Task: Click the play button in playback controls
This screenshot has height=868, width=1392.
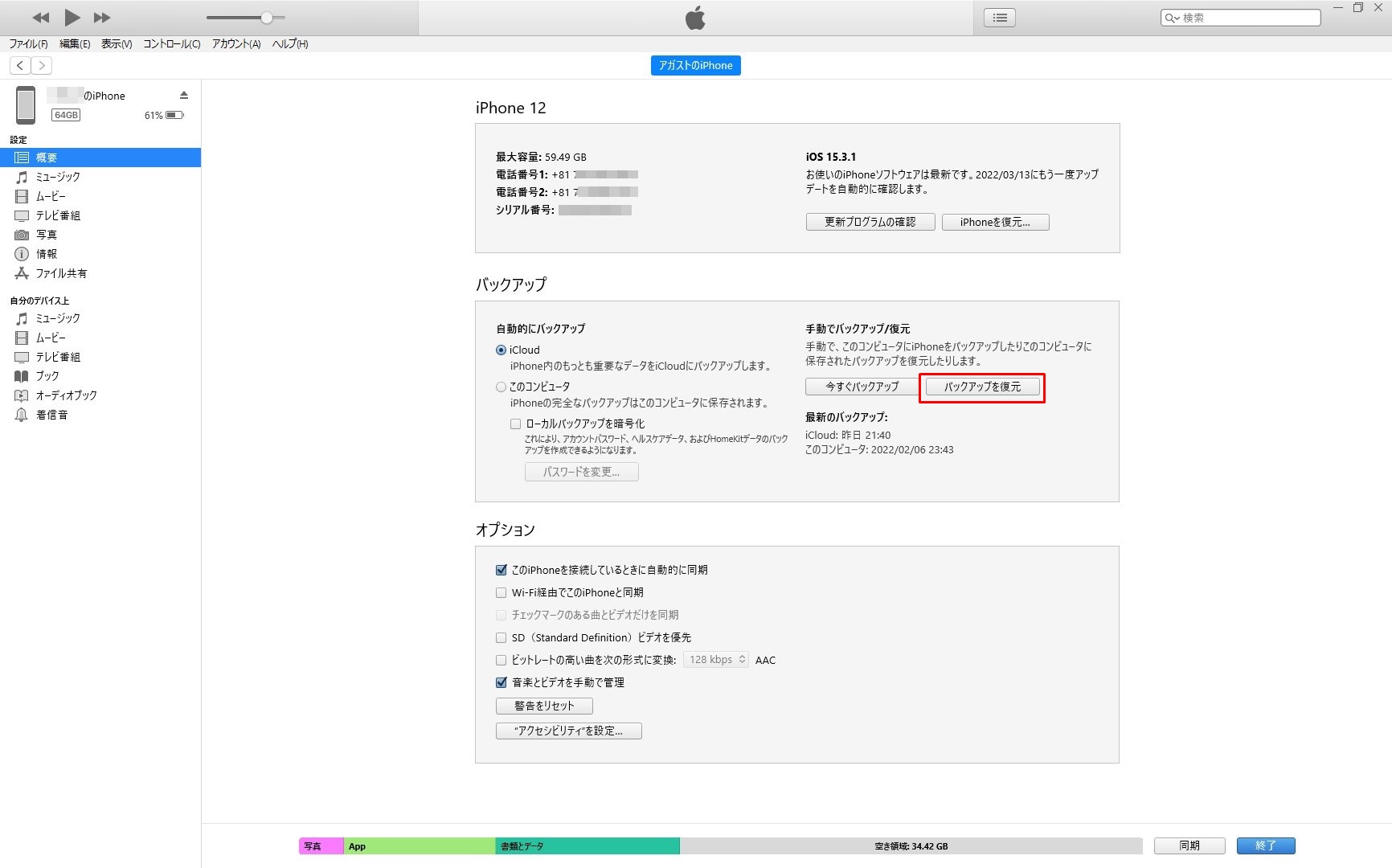Action: 72,17
